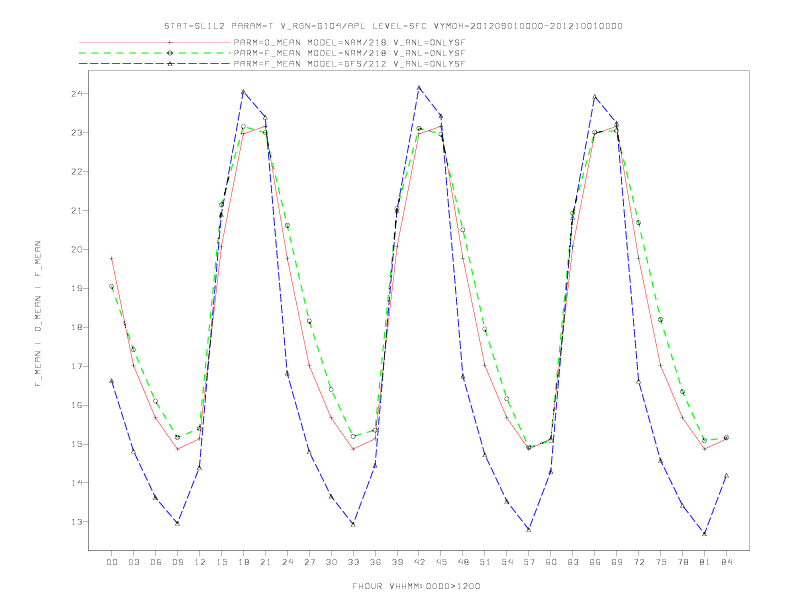Click x-axis forecast hour label 57
Viewport: 792px width, 612px height.
pos(529,562)
